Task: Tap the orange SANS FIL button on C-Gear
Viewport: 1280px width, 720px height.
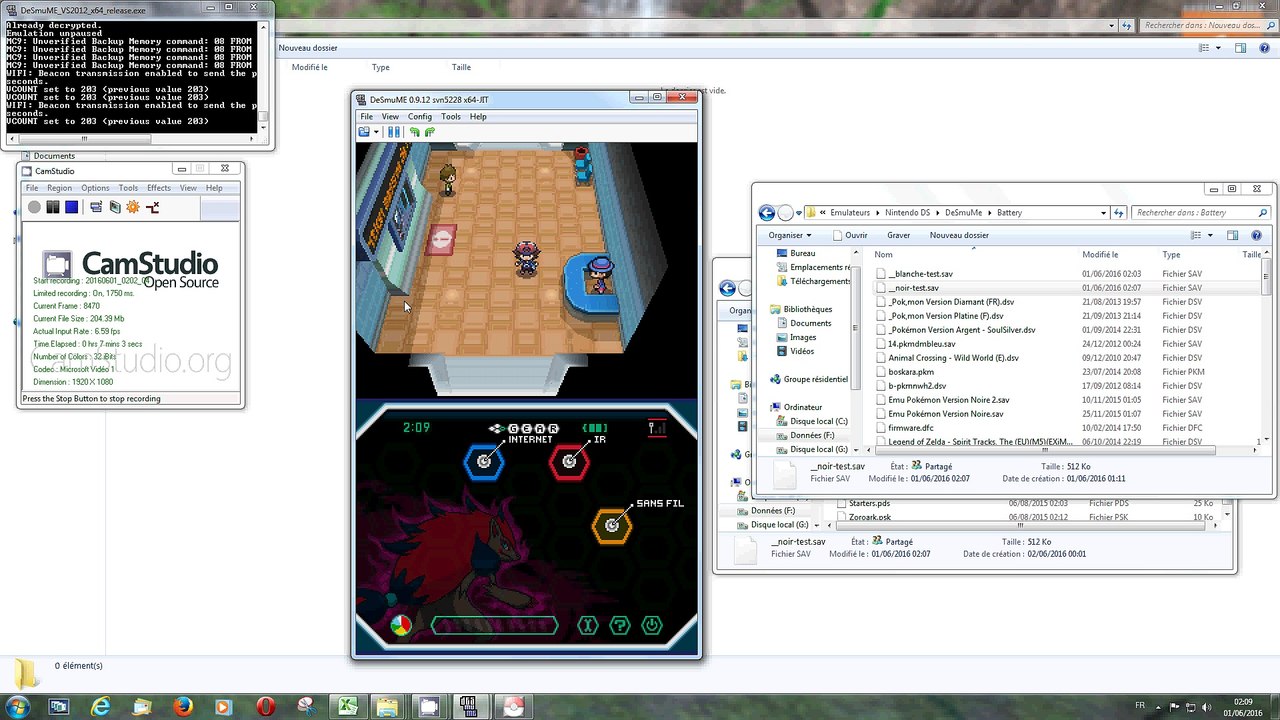Action: [612, 525]
